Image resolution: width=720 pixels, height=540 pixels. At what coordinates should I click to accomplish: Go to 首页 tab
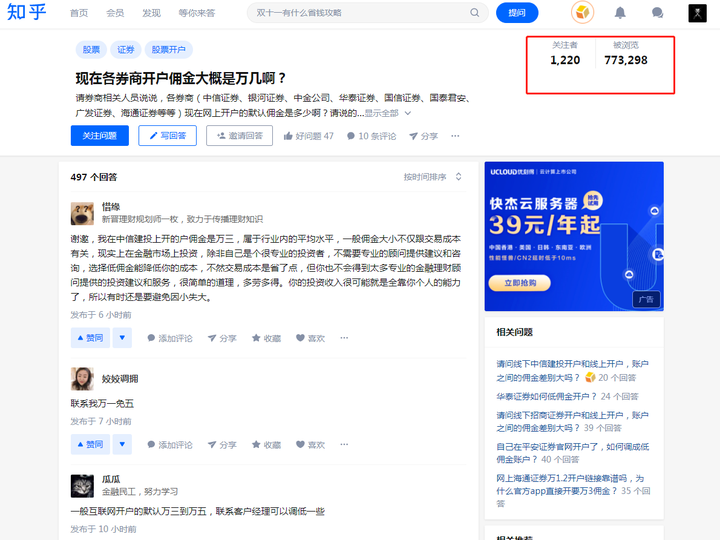tap(79, 13)
